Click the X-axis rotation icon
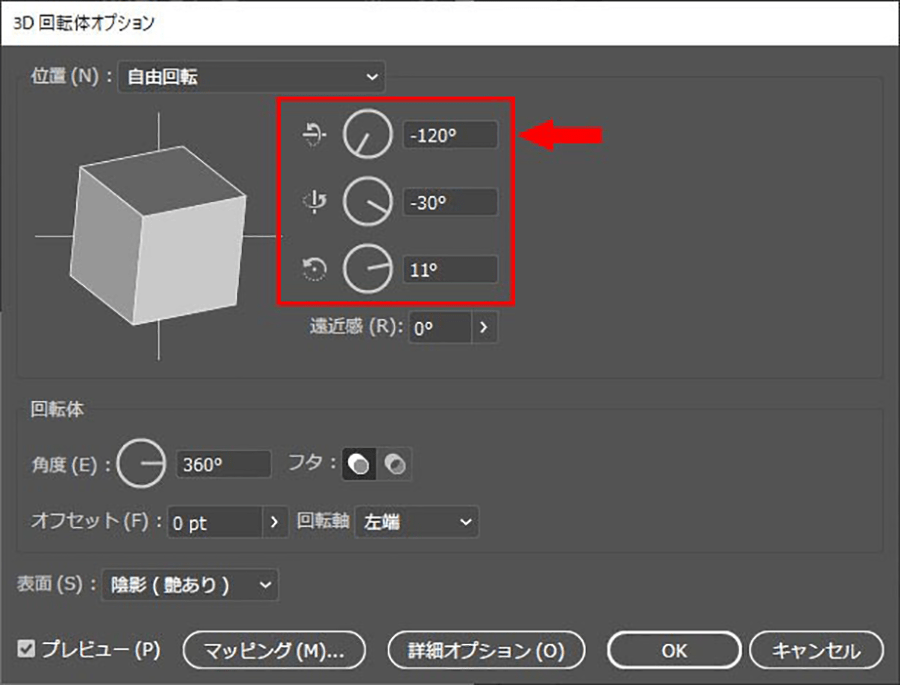Viewport: 900px width, 685px height. 314,135
